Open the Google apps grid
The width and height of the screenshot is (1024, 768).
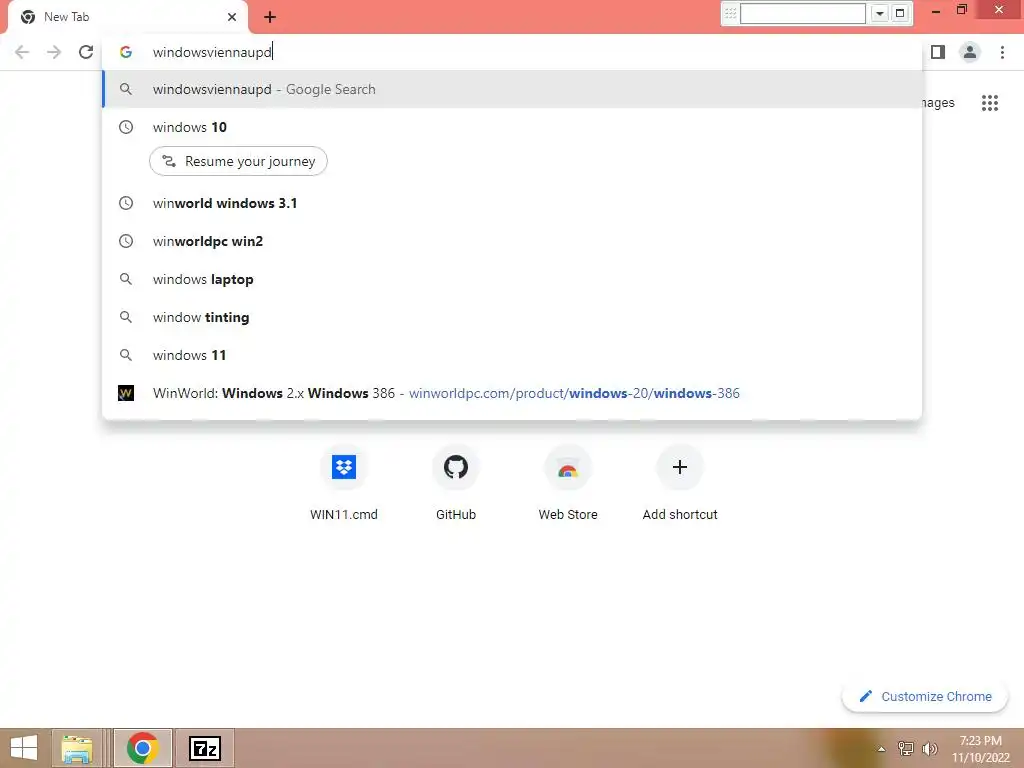(x=990, y=103)
